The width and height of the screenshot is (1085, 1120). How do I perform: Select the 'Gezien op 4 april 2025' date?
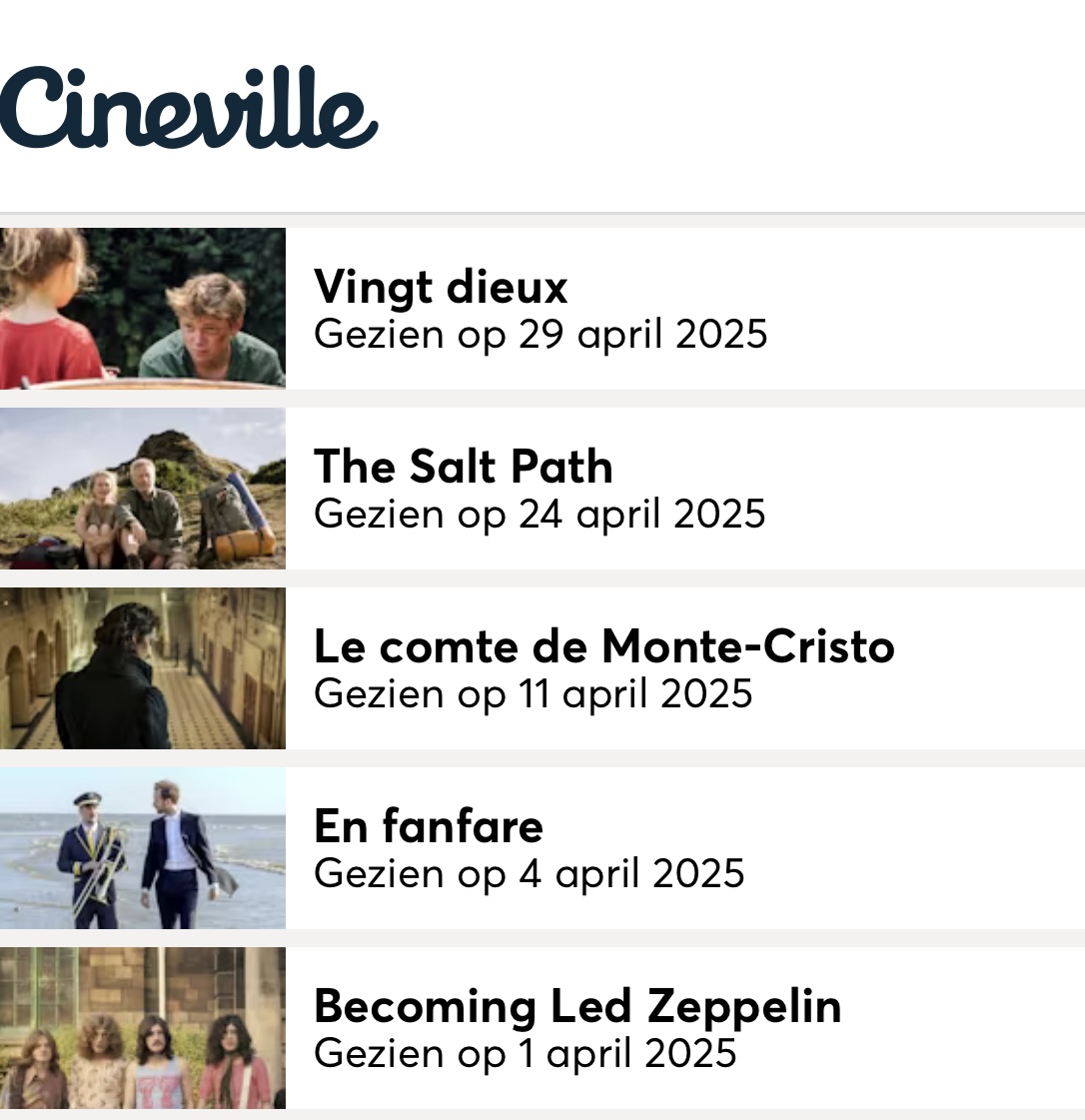tap(530, 874)
